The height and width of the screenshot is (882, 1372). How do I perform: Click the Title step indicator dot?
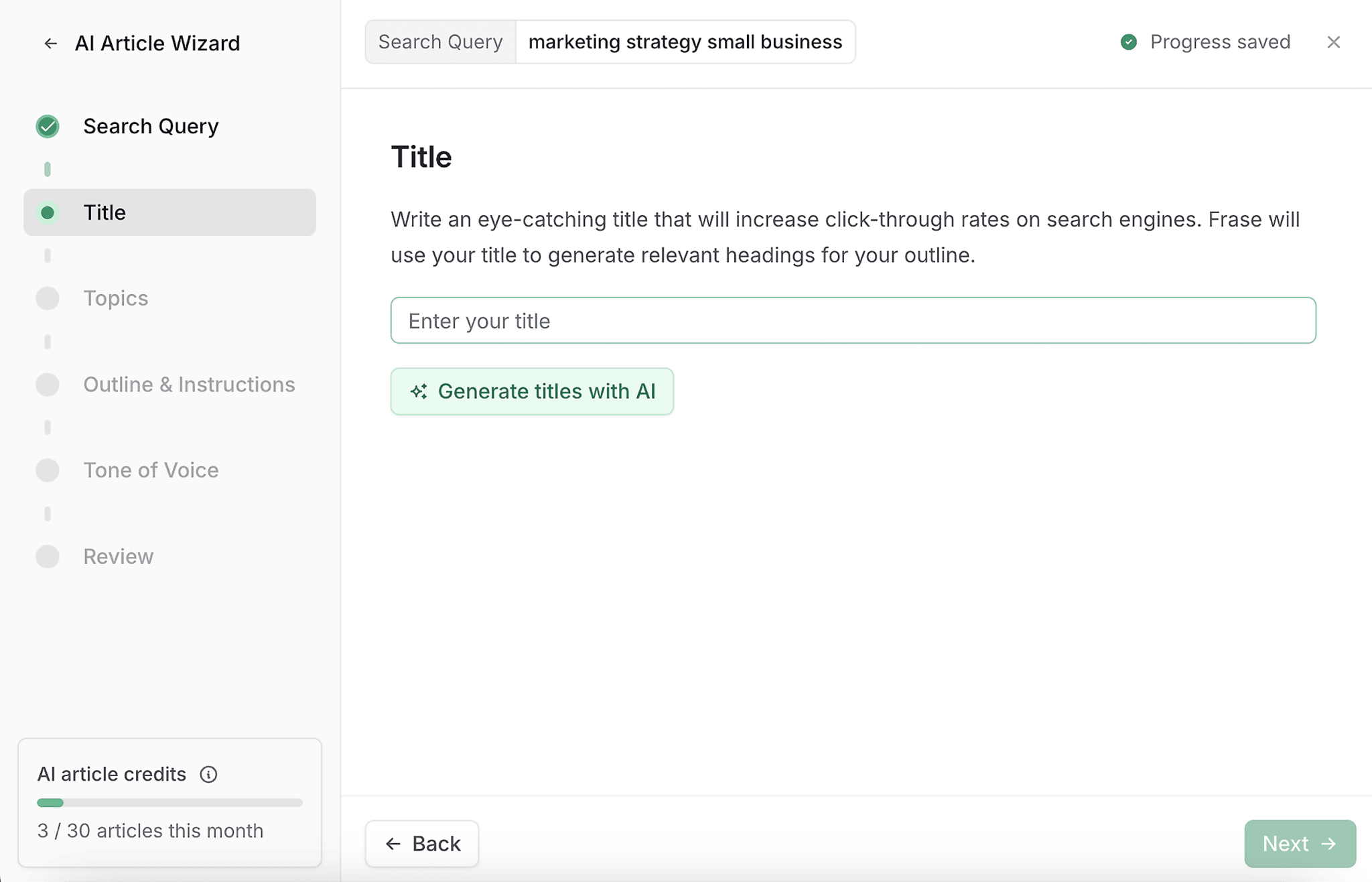tap(48, 211)
